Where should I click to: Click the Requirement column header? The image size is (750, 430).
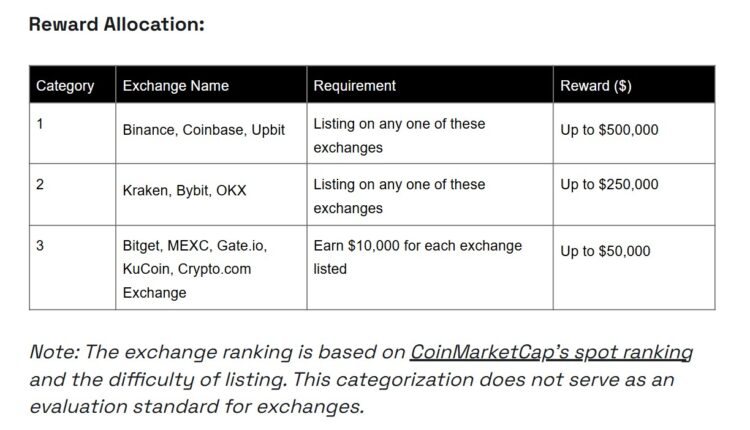pos(355,86)
